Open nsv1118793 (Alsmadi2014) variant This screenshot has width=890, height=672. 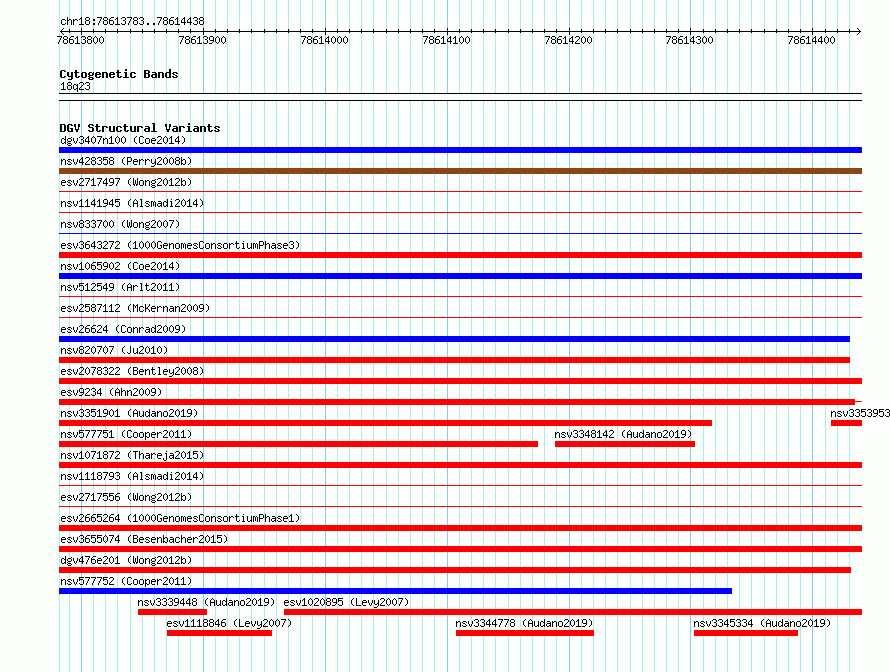tap(132, 476)
